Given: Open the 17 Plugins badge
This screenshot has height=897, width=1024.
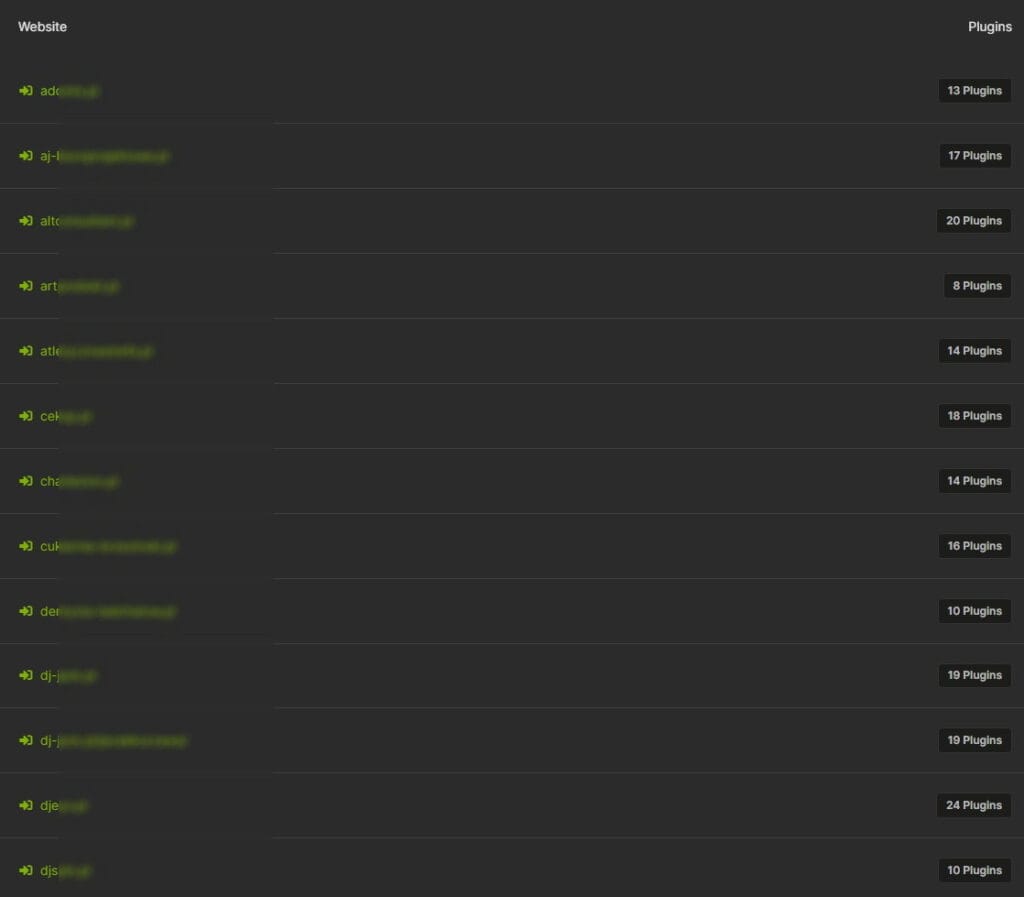Looking at the screenshot, I should pos(975,156).
